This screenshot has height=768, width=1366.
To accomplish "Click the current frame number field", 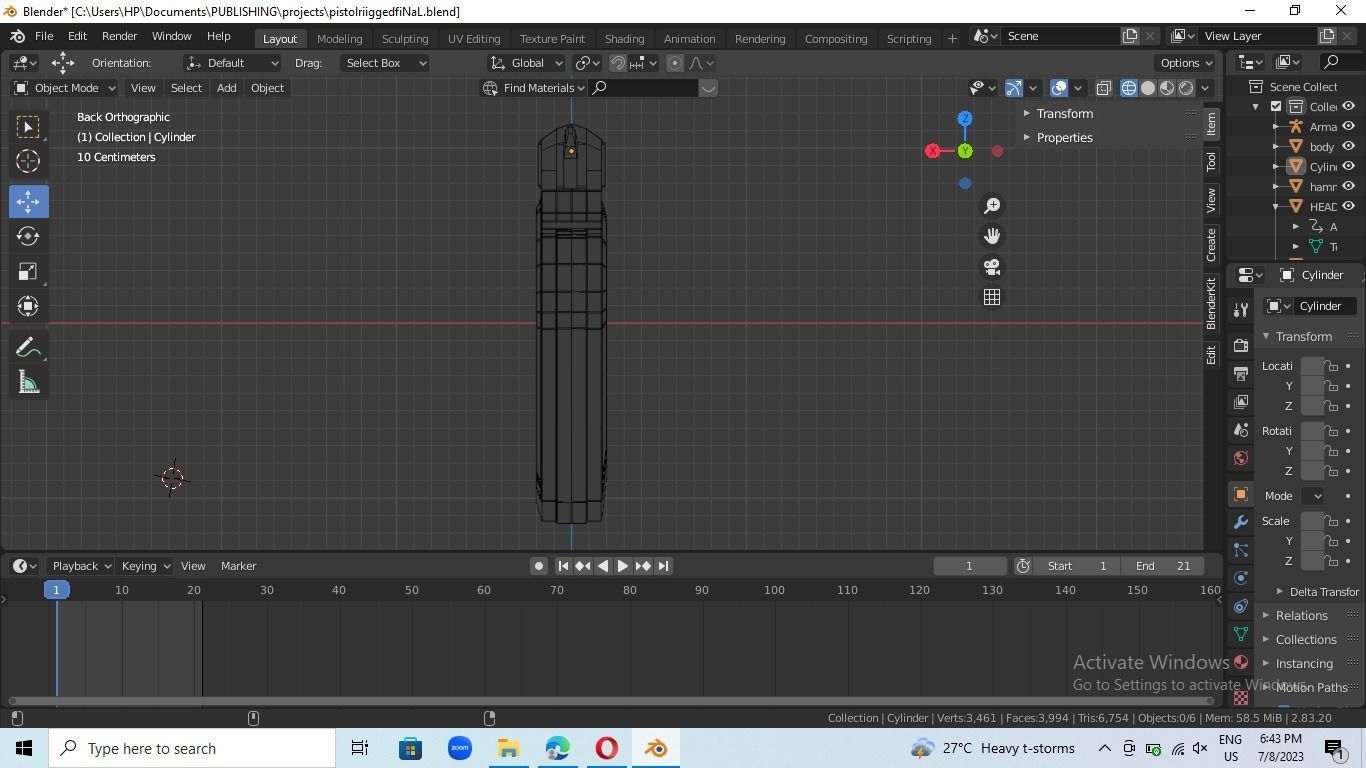I will click(x=969, y=566).
